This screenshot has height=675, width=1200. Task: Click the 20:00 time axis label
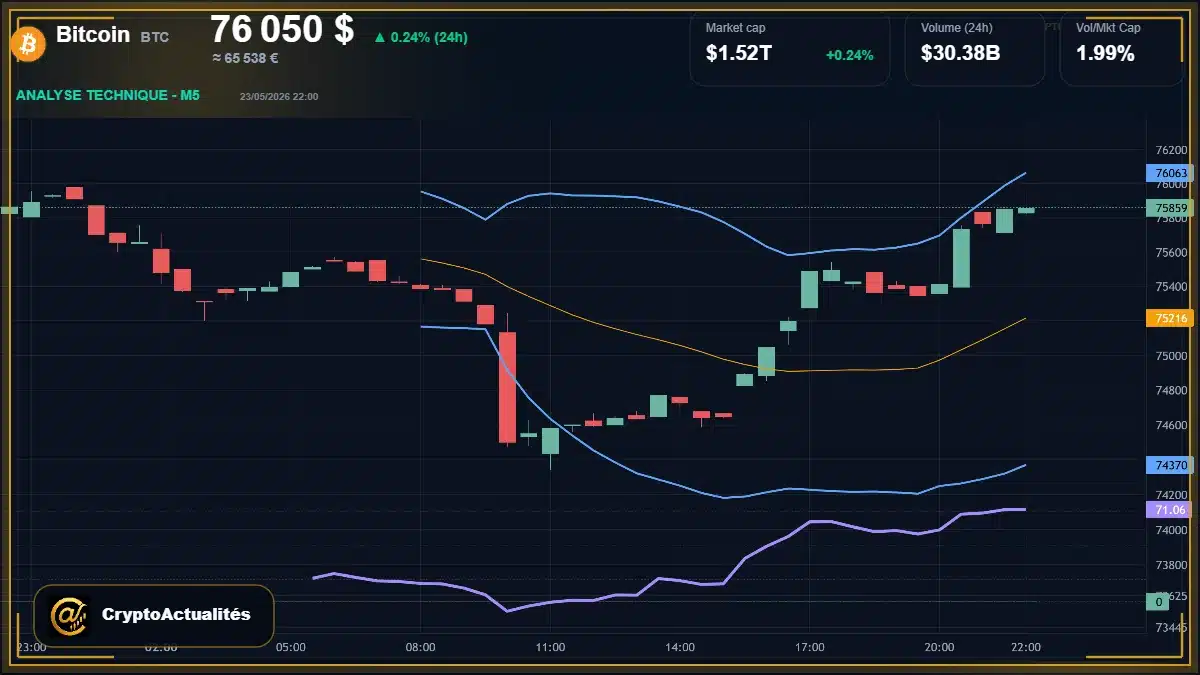[x=939, y=647]
